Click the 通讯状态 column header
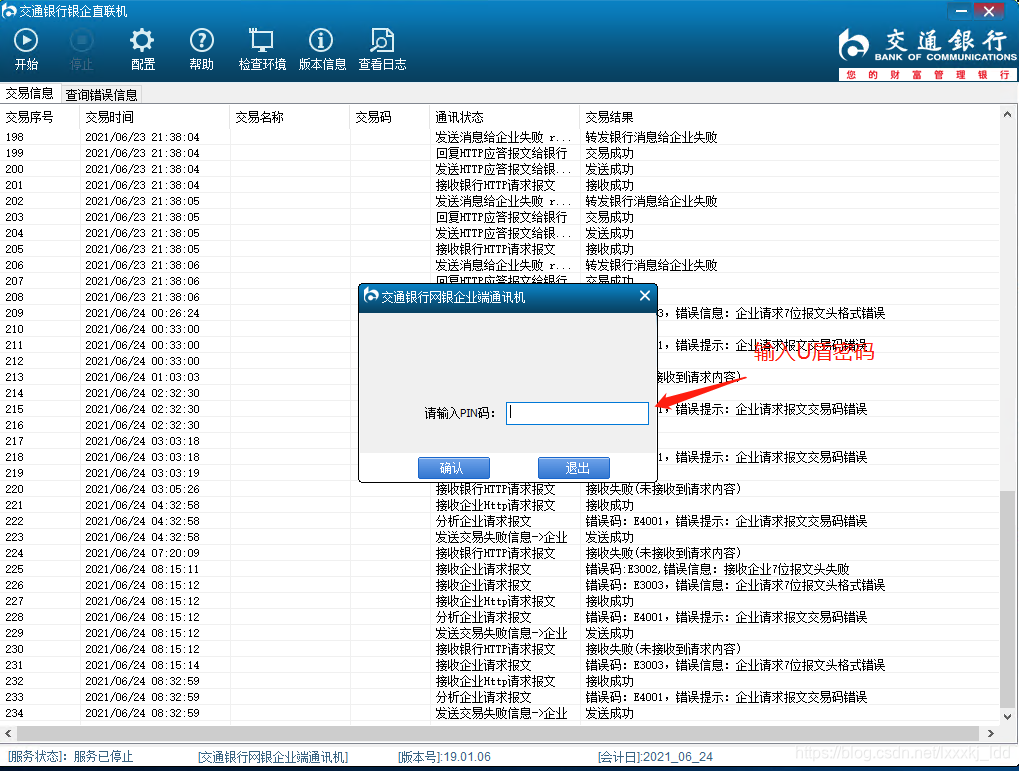Image resolution: width=1019 pixels, height=771 pixels. tap(506, 117)
